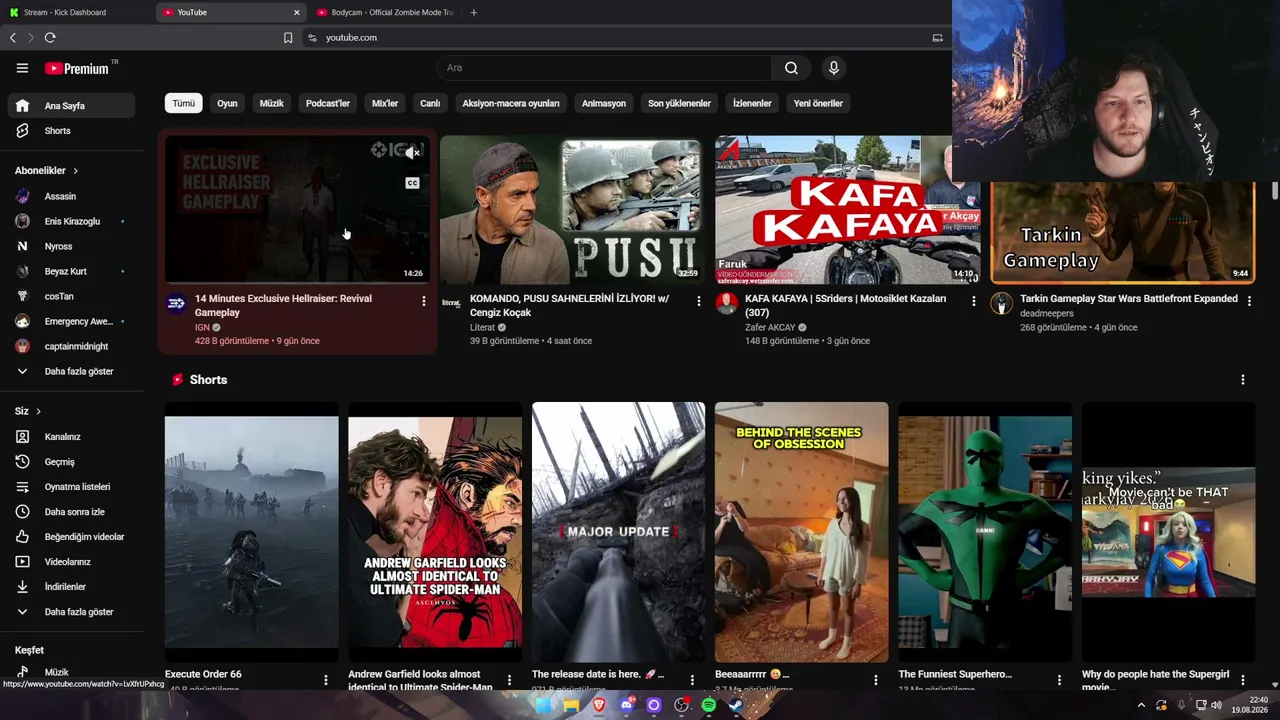Open Geçmiş watch history

click(70, 462)
